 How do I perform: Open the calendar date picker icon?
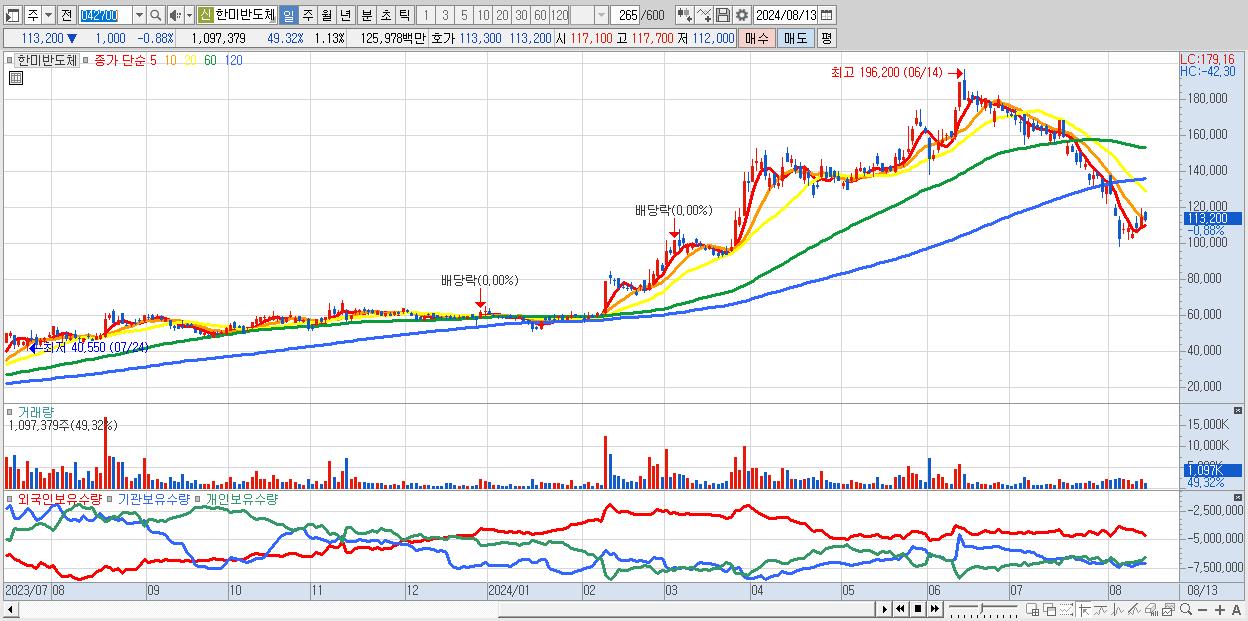[x=827, y=15]
